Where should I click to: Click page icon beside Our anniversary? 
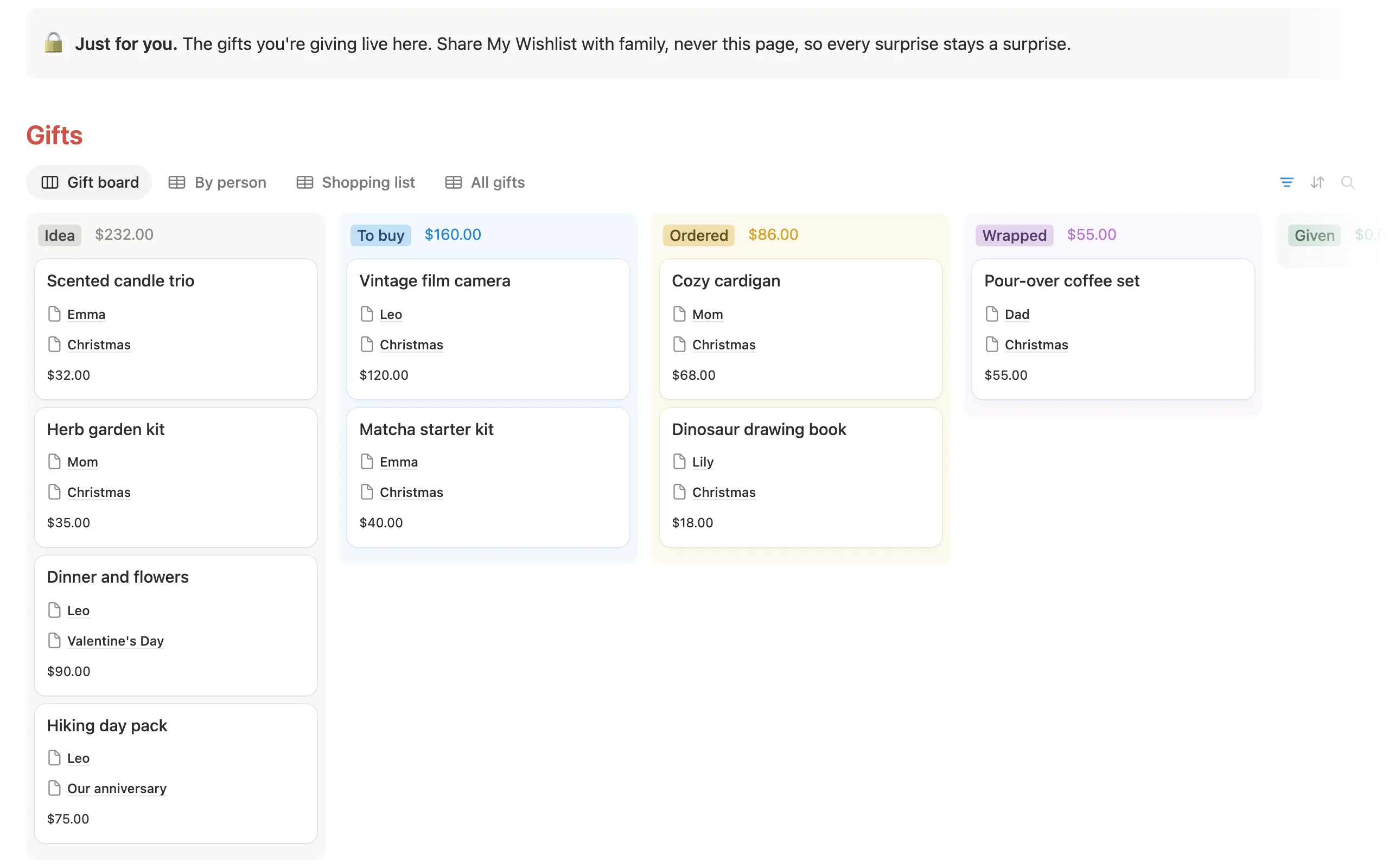[54, 788]
